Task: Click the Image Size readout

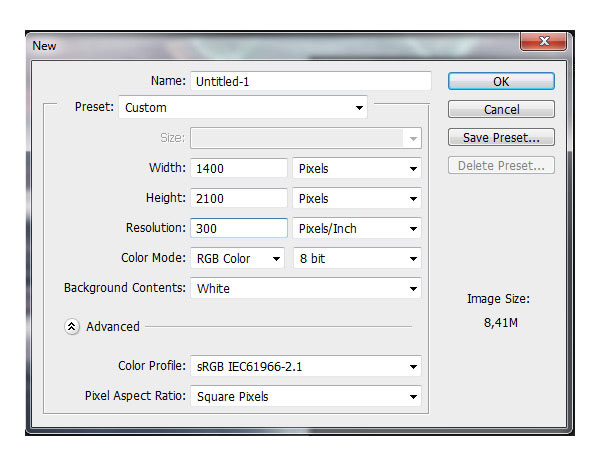Action: coord(497,310)
